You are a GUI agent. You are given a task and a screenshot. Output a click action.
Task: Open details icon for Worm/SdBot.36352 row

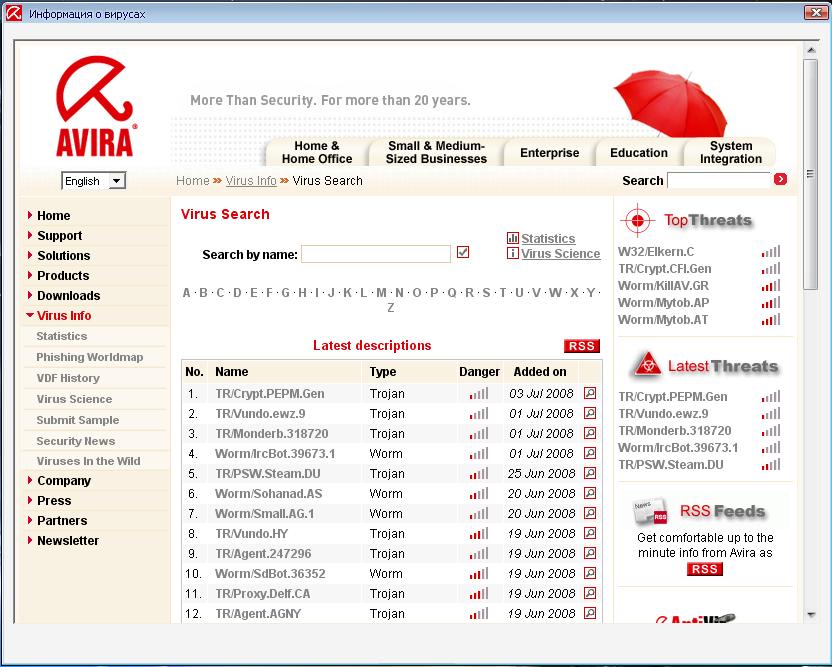pyautogui.click(x=590, y=573)
